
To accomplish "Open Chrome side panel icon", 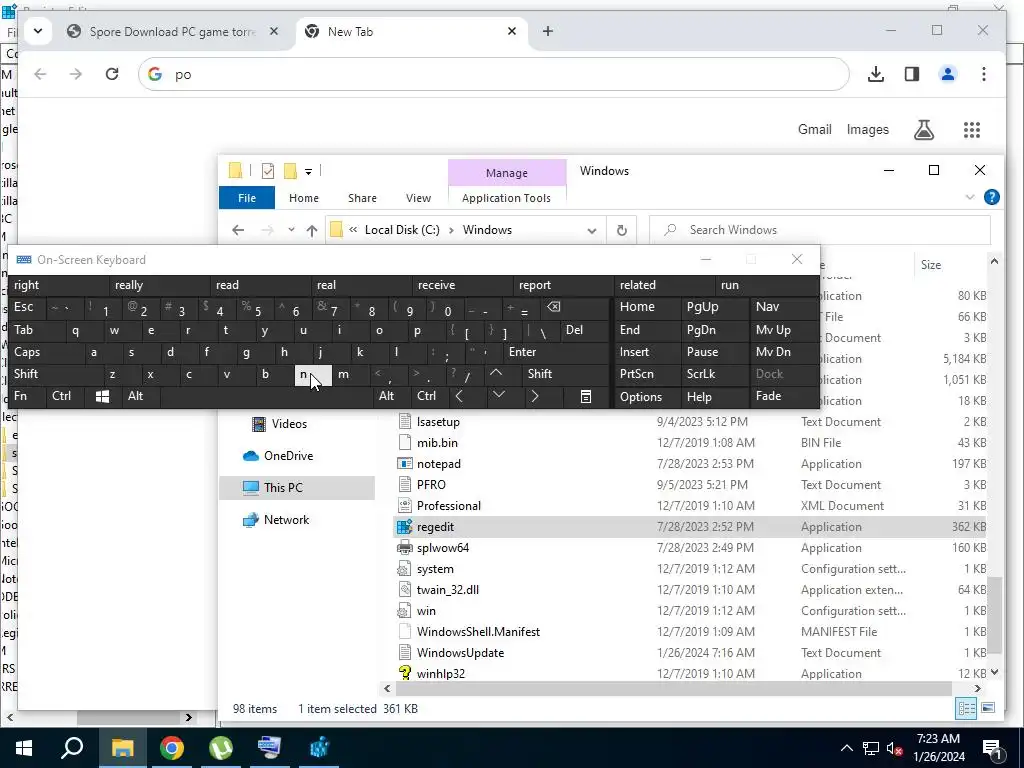I will (912, 74).
